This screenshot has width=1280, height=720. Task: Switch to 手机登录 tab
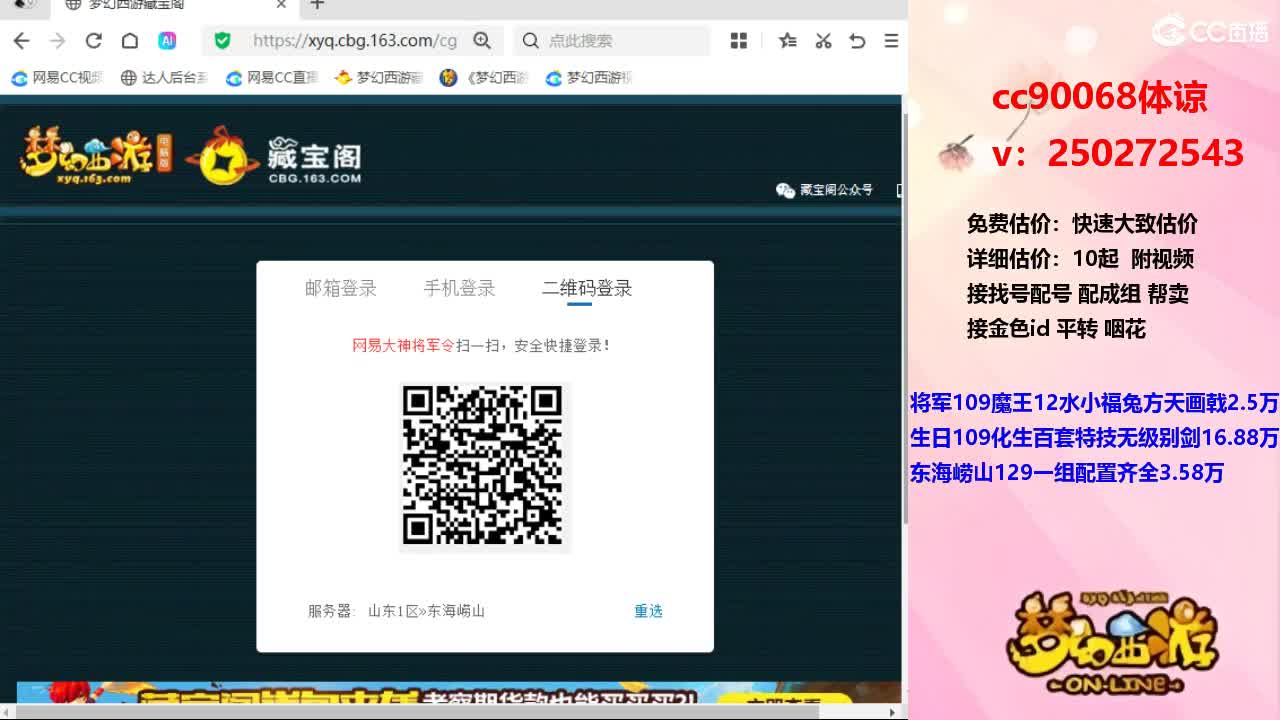[x=459, y=289]
